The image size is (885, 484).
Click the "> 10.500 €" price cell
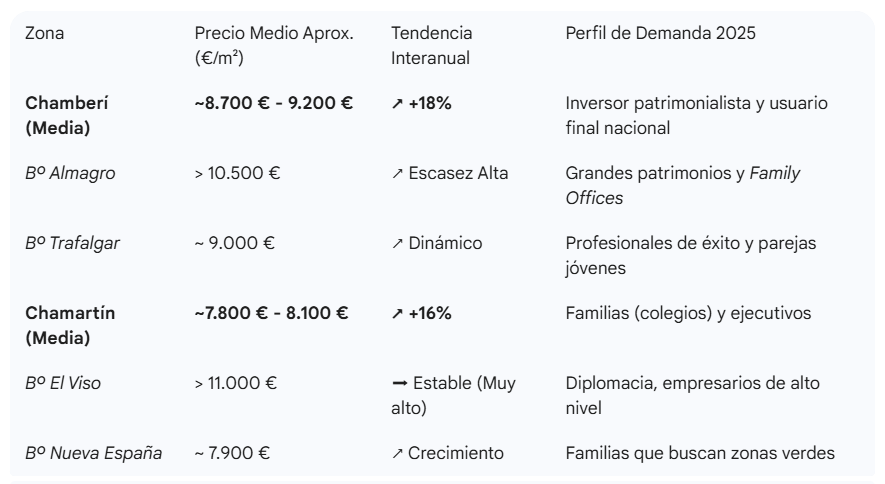237,174
